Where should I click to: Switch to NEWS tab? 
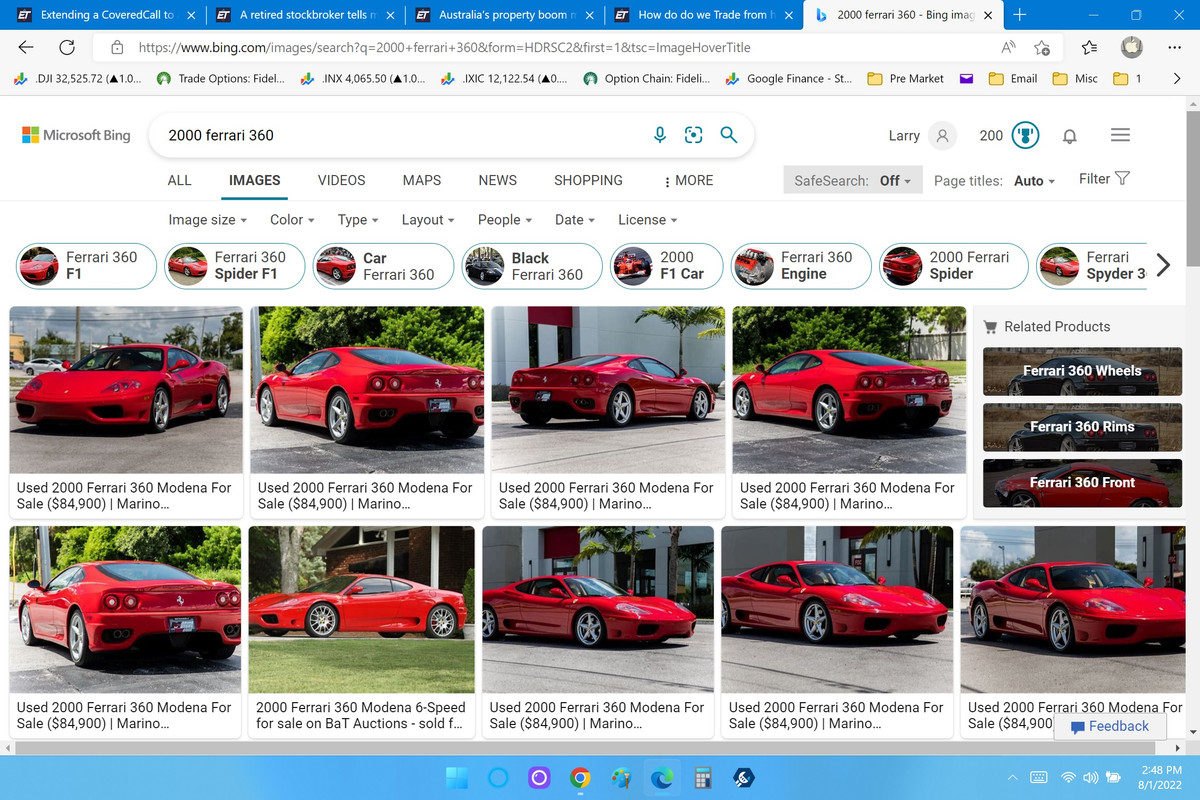(497, 180)
